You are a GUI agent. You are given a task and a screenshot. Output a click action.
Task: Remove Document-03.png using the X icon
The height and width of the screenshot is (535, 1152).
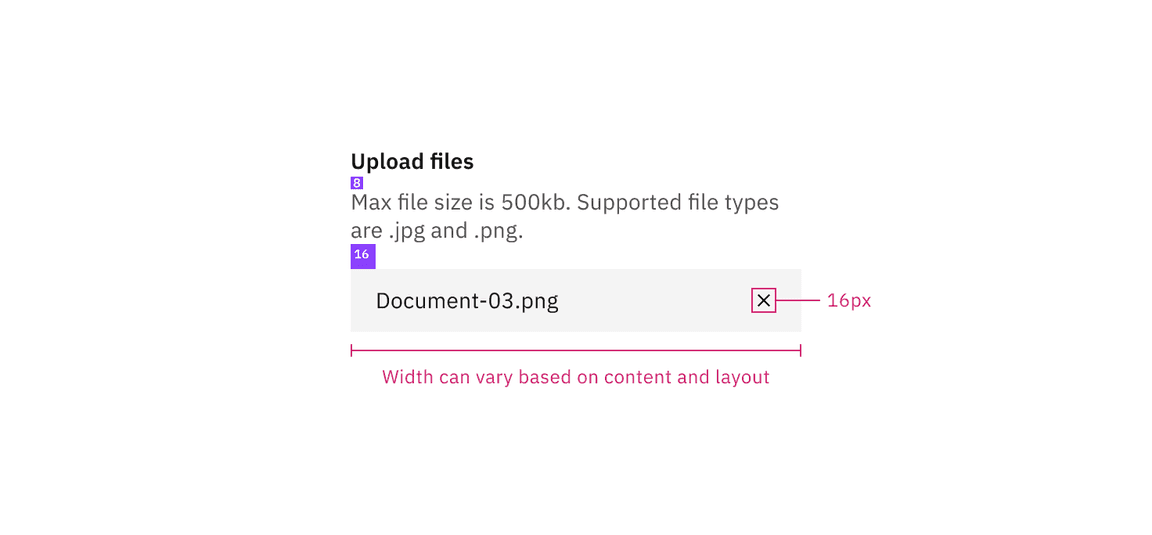763,300
